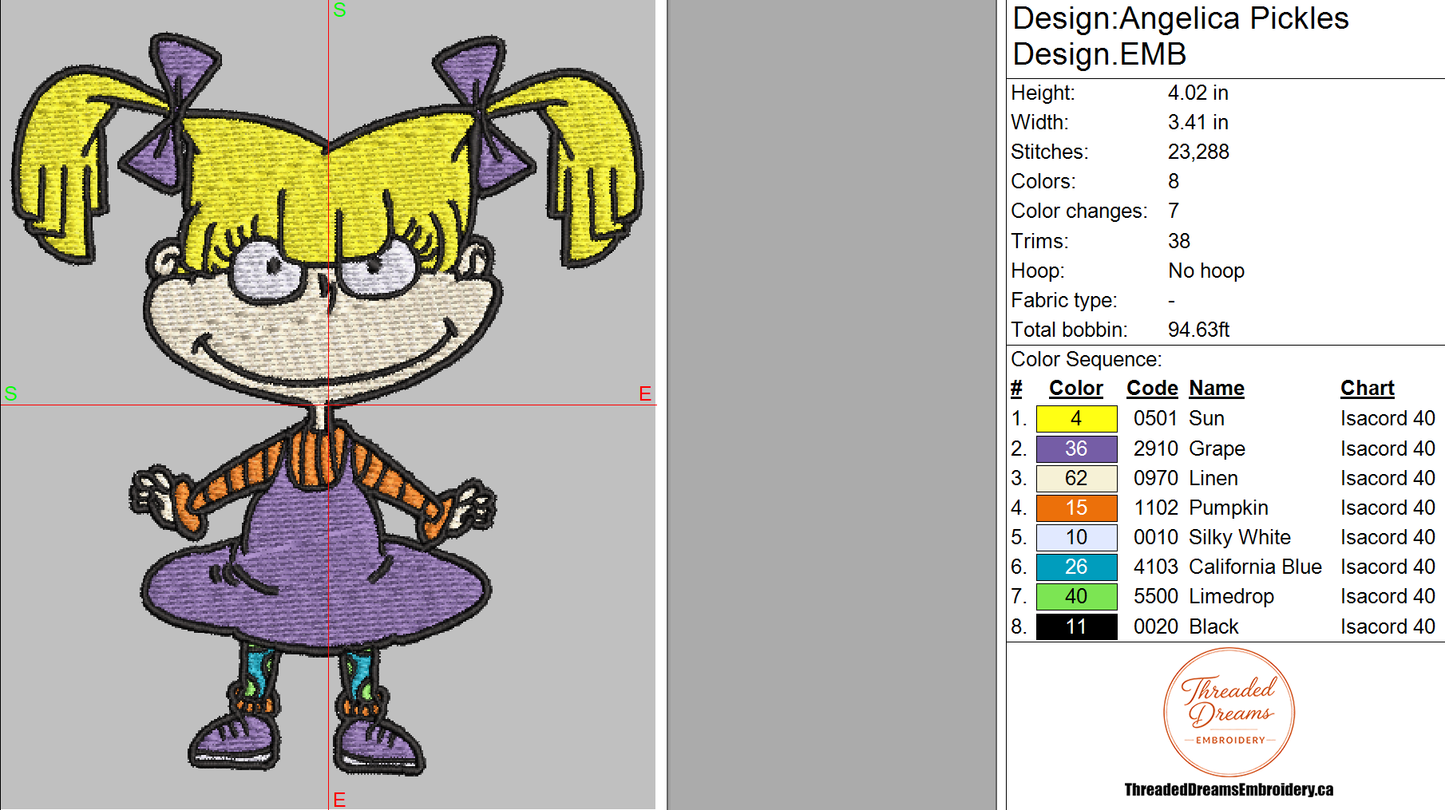Click the red E end marker at bottom
The width and height of the screenshot is (1445, 810).
click(339, 800)
